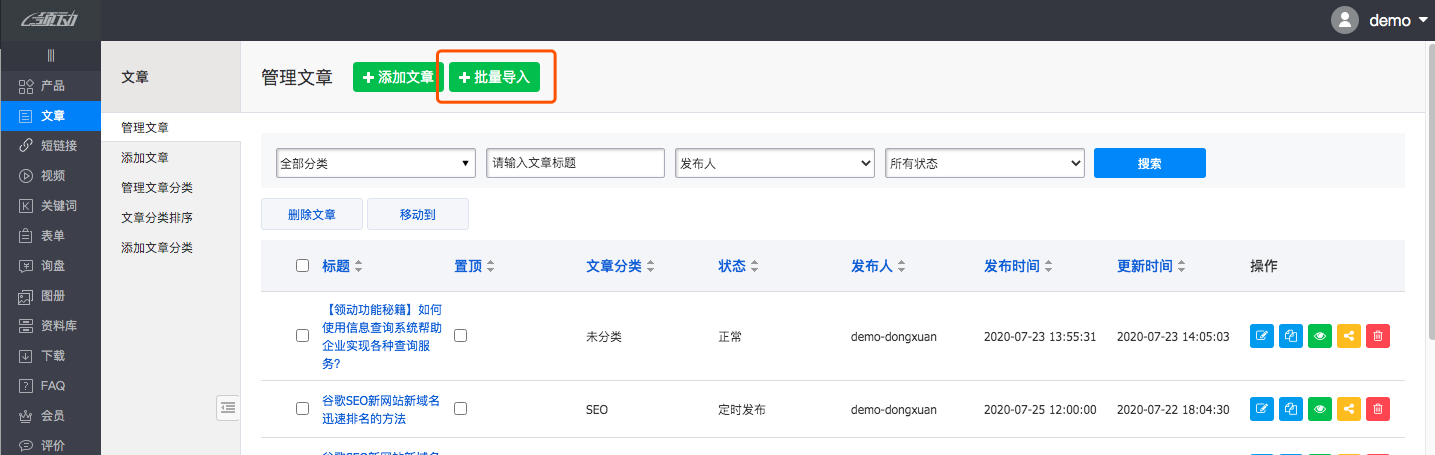Sort the table by 发布时间 column
1435x455 pixels.
[1018, 266]
